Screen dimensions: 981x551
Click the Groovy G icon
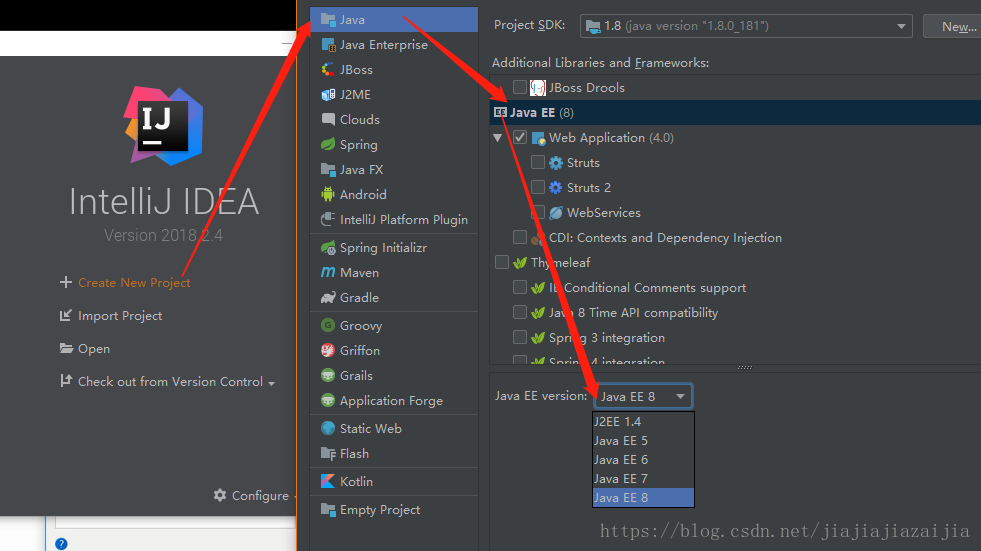point(328,325)
